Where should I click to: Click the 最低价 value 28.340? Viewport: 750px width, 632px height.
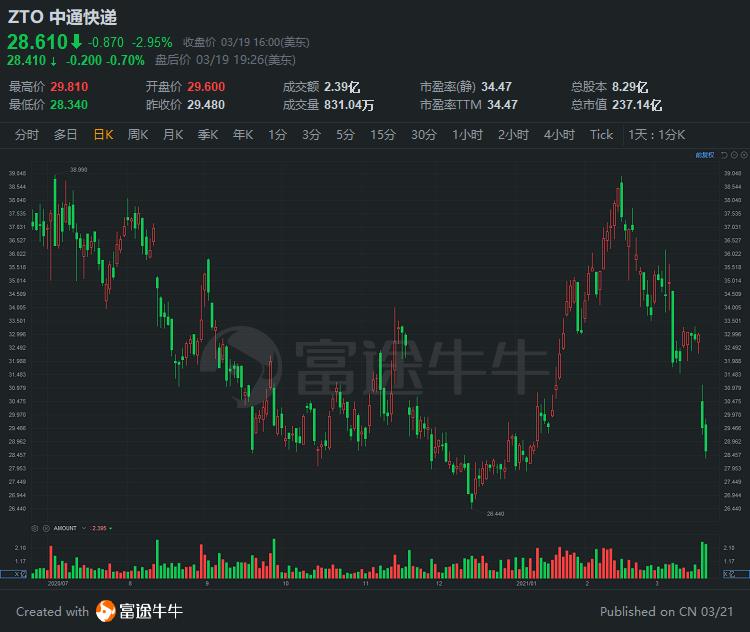coord(69,105)
